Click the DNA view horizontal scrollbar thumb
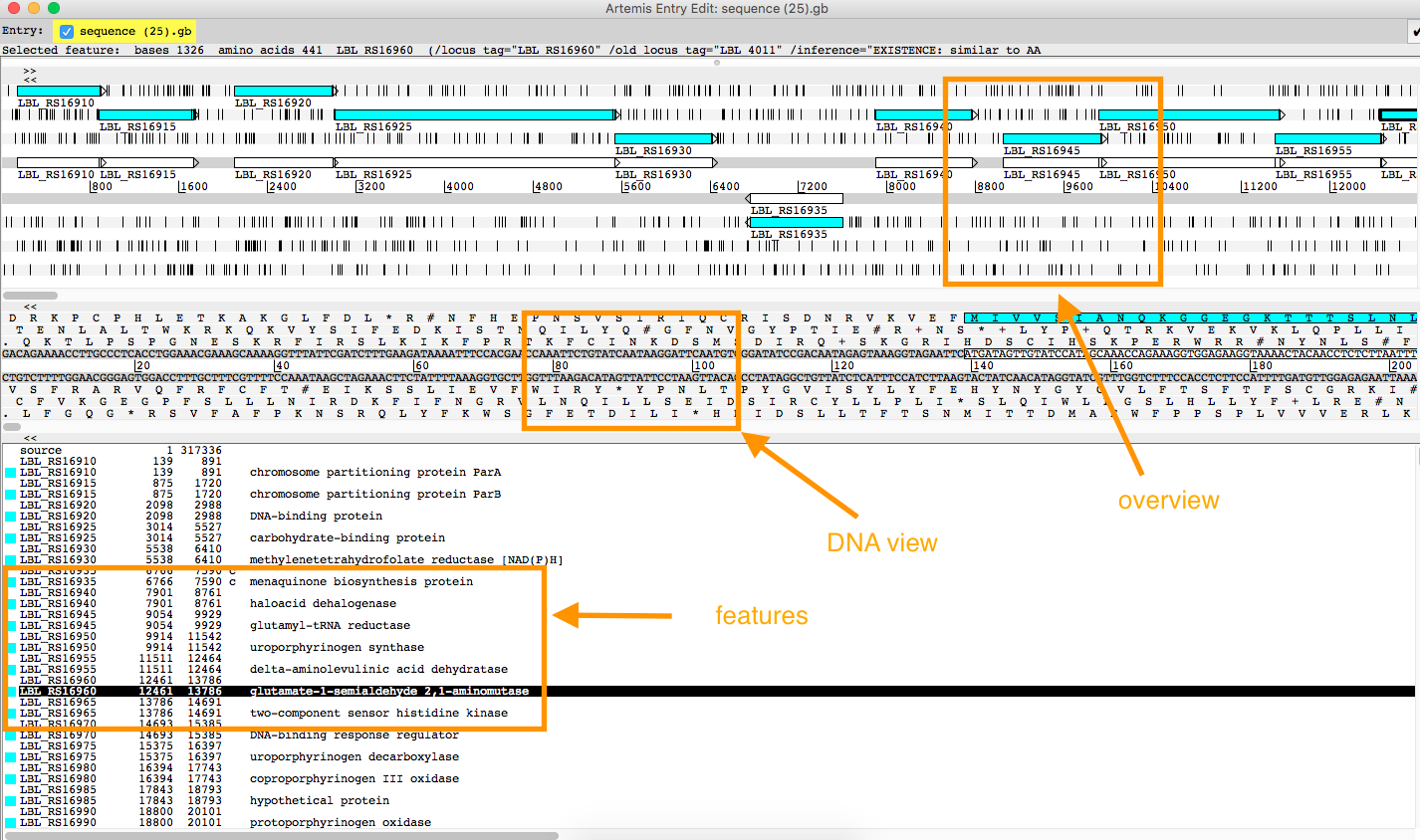The width and height of the screenshot is (1420, 840). click(x=12, y=427)
